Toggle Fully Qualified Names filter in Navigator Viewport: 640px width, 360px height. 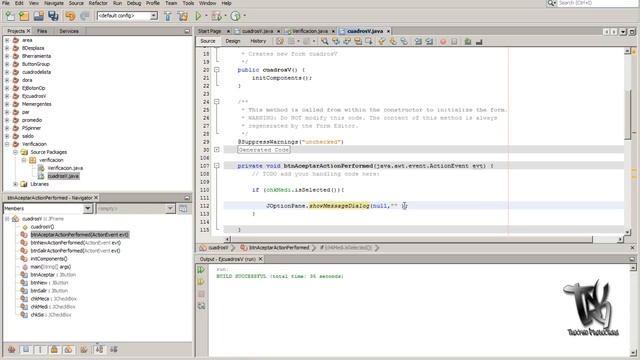coord(84,349)
